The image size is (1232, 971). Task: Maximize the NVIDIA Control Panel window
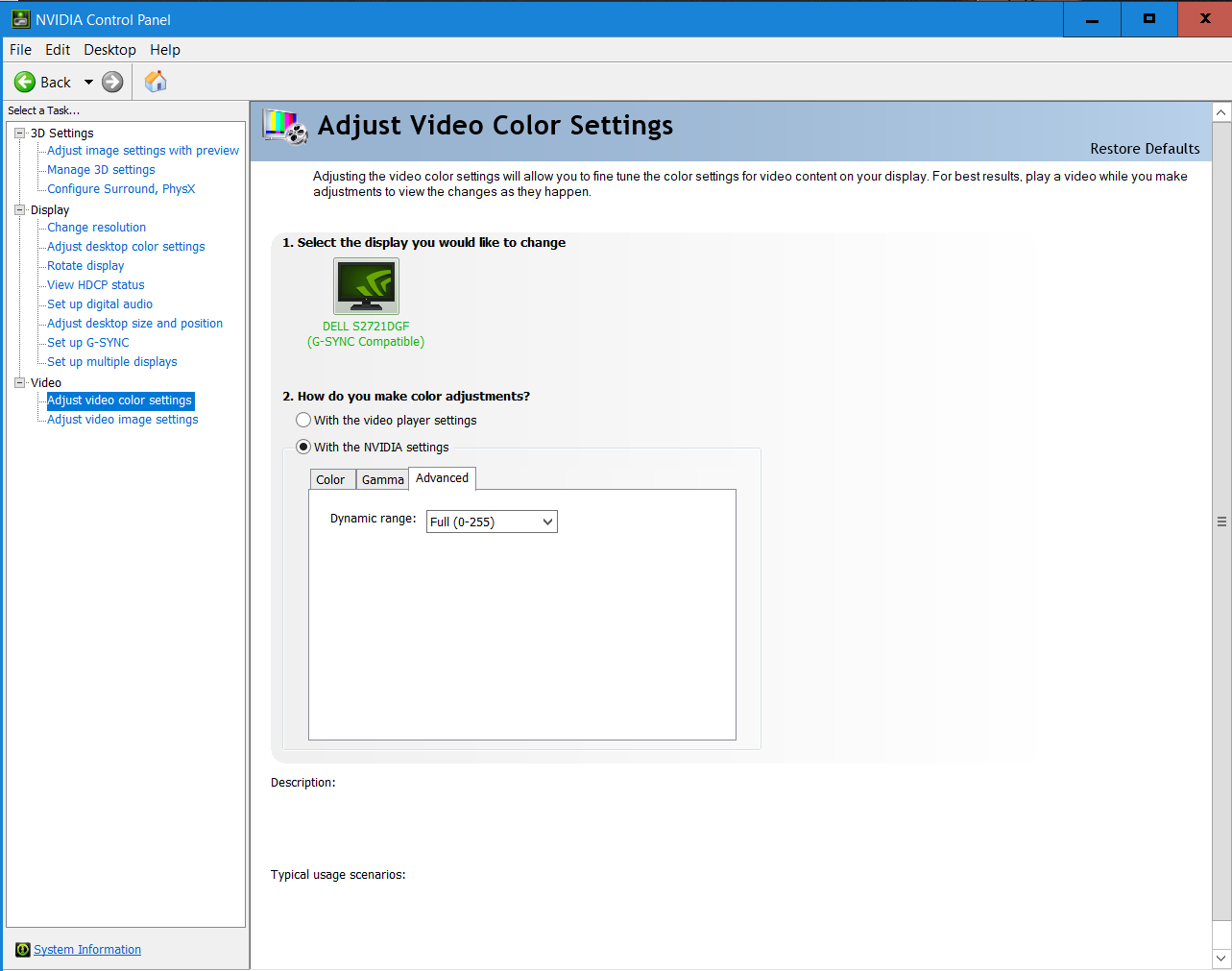click(x=1148, y=19)
